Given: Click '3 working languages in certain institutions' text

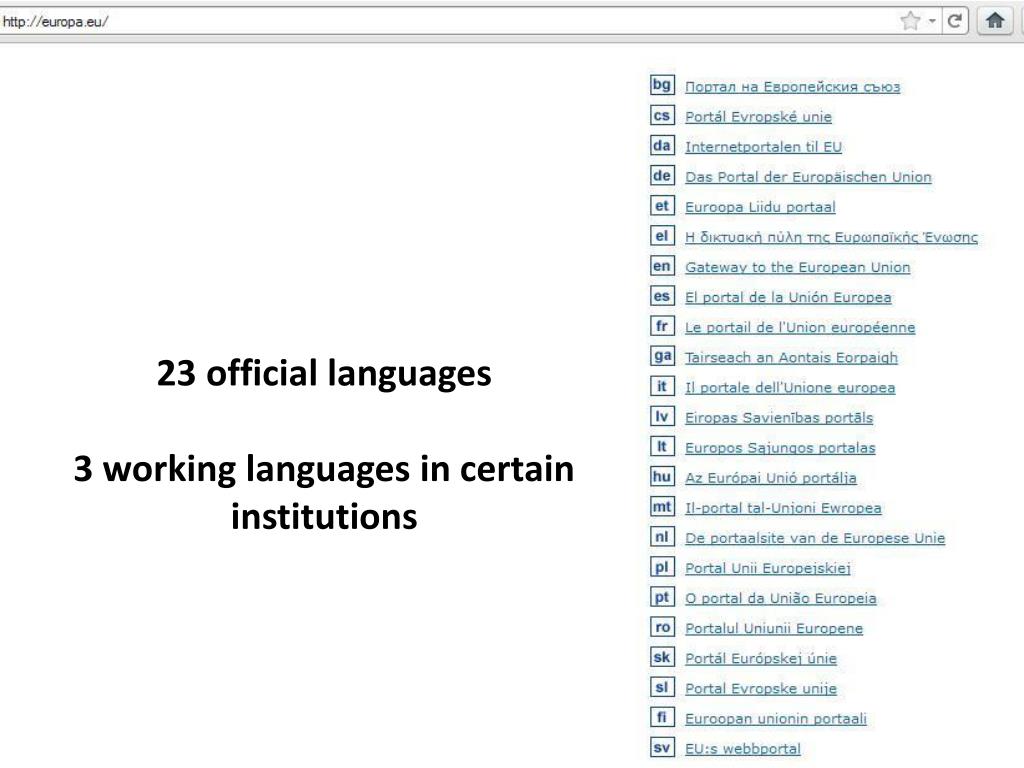Looking at the screenshot, I should coord(324,492).
